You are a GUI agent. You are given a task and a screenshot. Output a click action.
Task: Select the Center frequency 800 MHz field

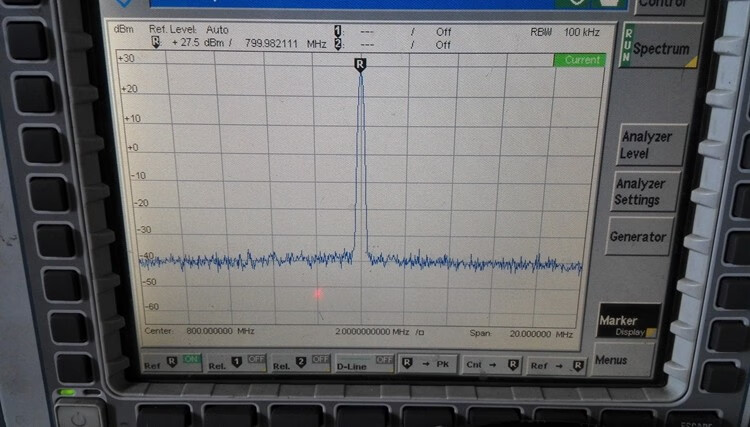200,332
